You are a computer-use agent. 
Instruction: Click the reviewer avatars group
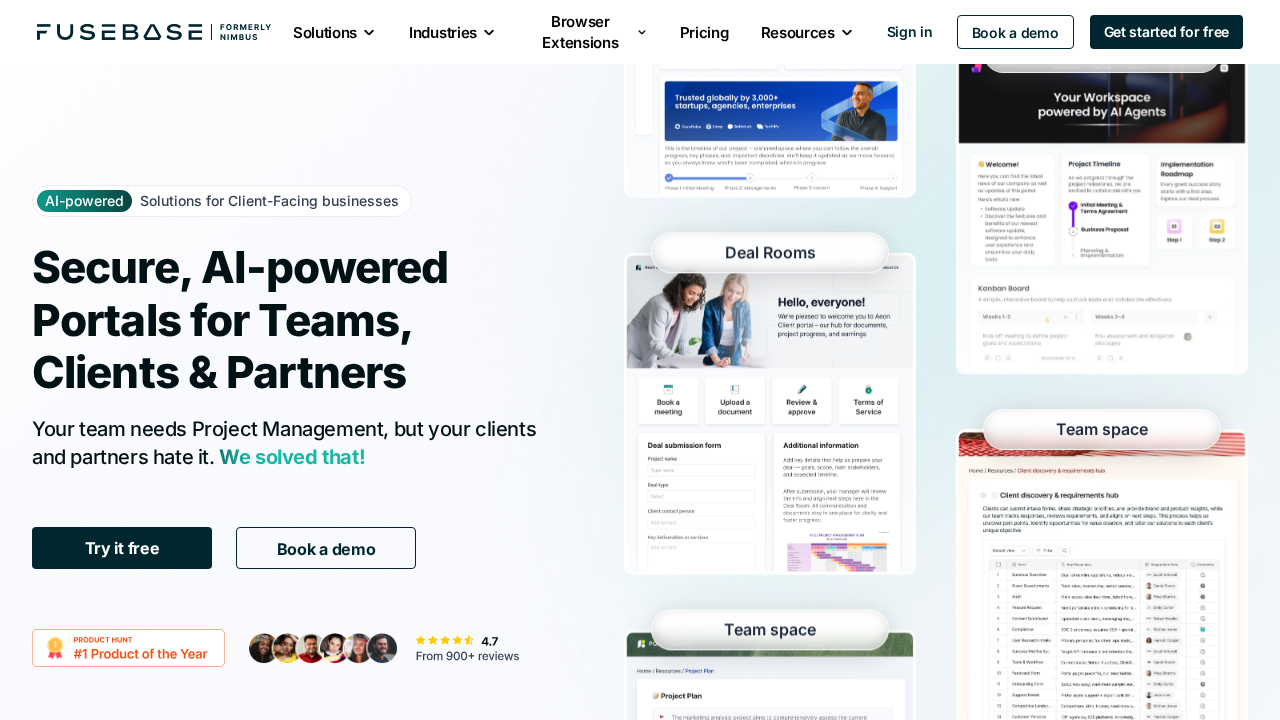[323, 648]
